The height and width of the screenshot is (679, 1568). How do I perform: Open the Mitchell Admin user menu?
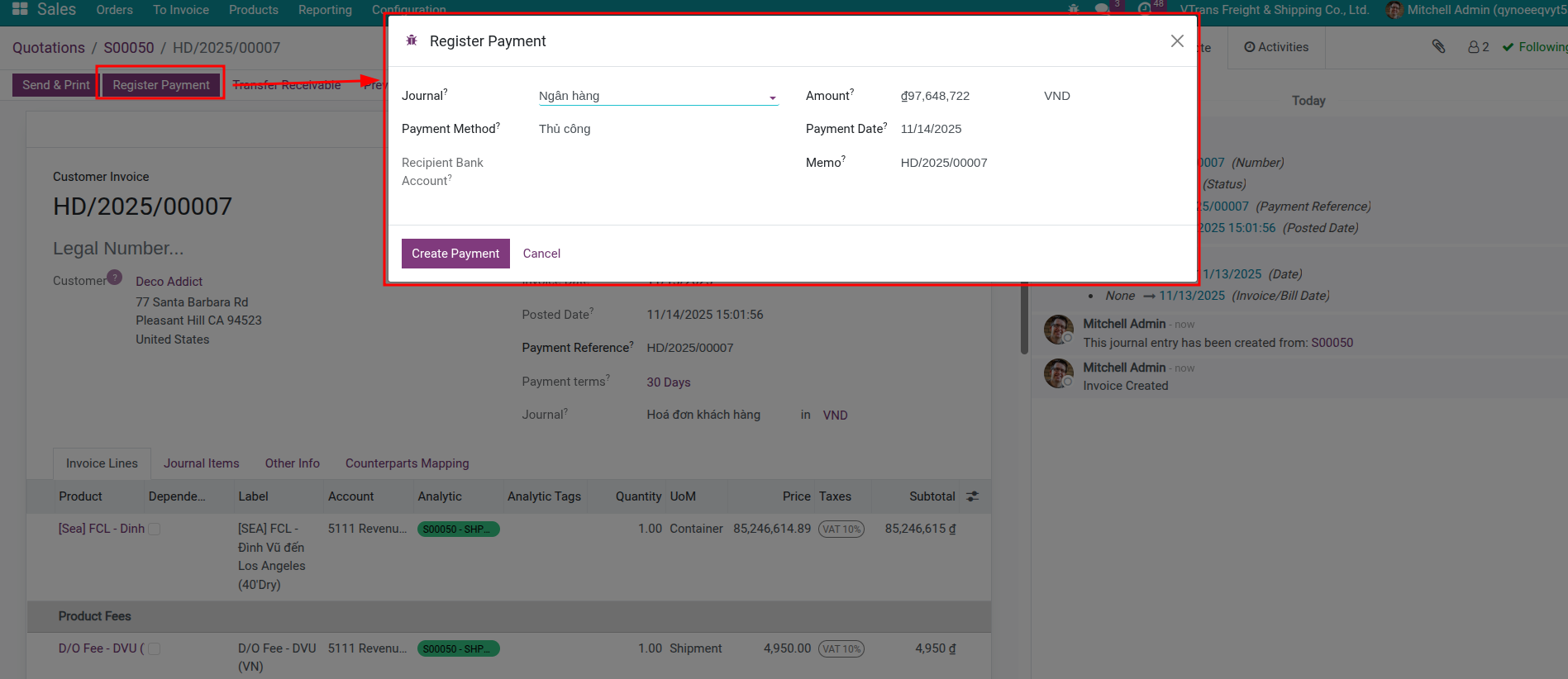click(x=1475, y=10)
